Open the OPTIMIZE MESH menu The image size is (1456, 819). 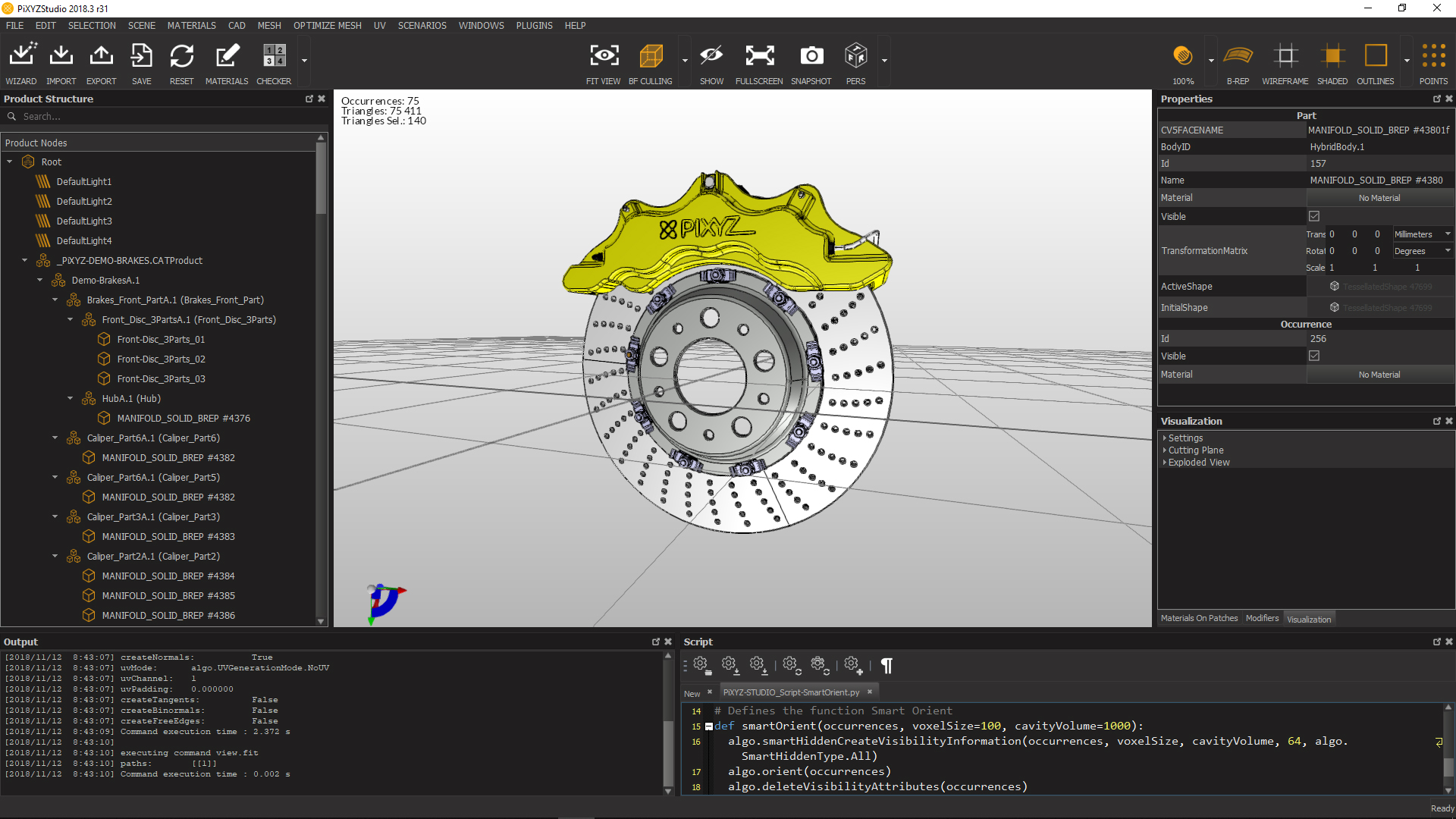click(x=327, y=26)
